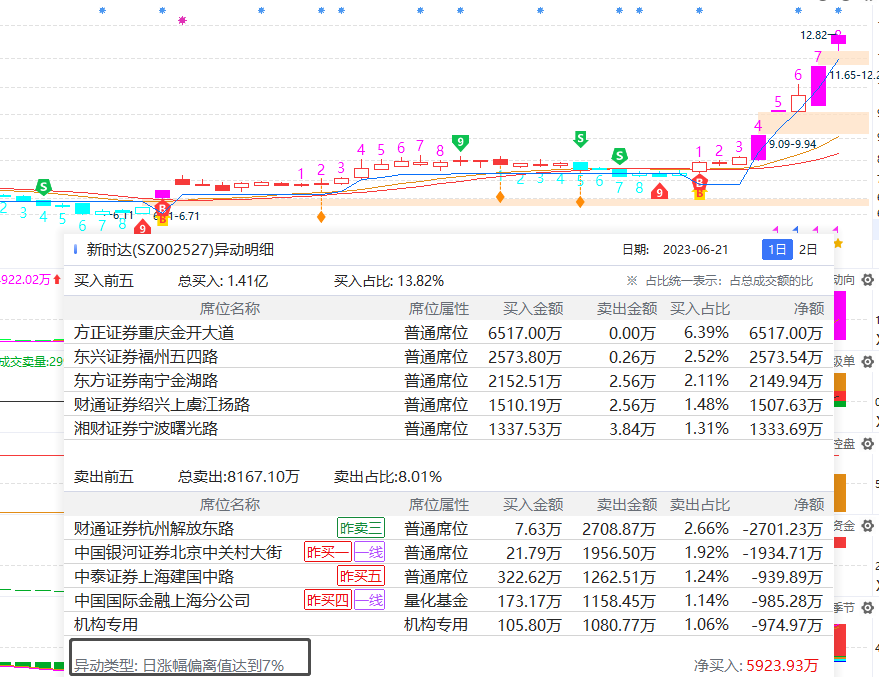The width and height of the screenshot is (879, 677).
Task: Click the 昨卖三 tag on 财通证券杭州解放东路
Action: (360, 528)
